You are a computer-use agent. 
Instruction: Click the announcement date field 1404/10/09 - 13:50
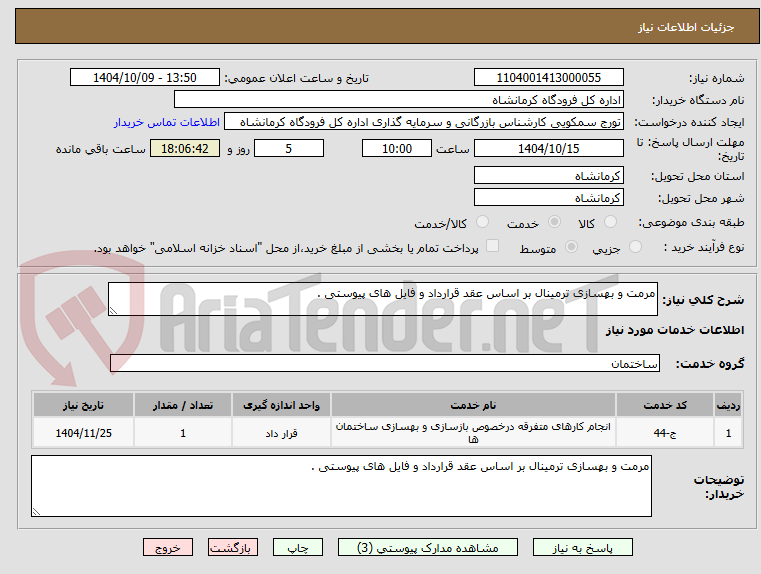[x=145, y=78]
